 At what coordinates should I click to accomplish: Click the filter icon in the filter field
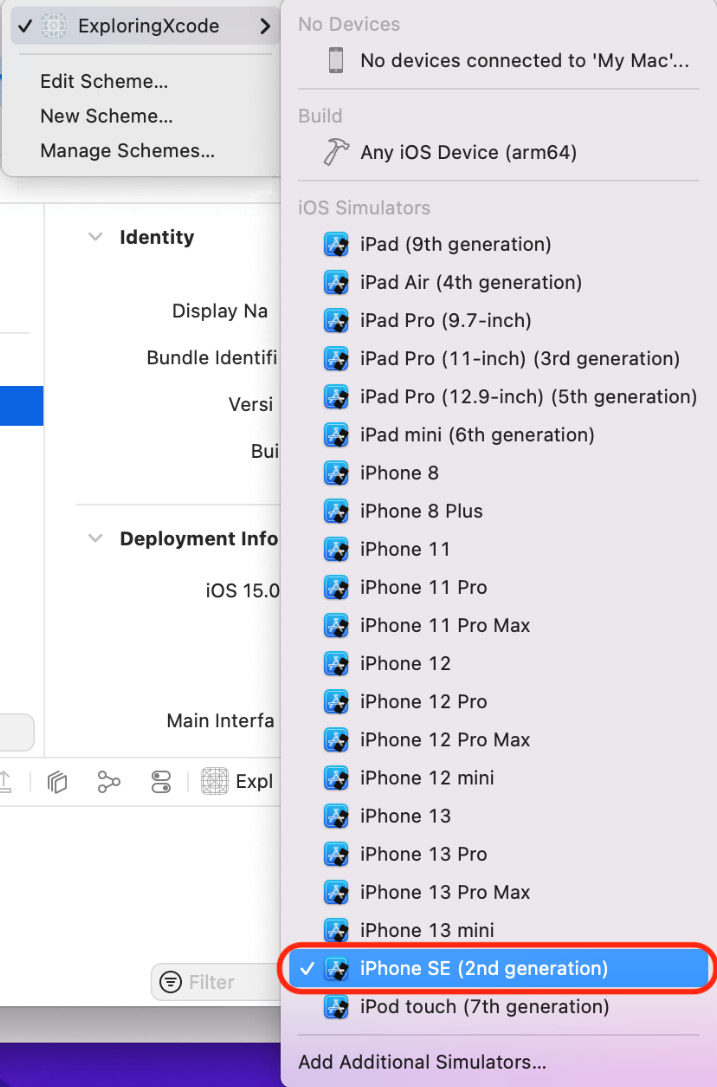click(171, 982)
